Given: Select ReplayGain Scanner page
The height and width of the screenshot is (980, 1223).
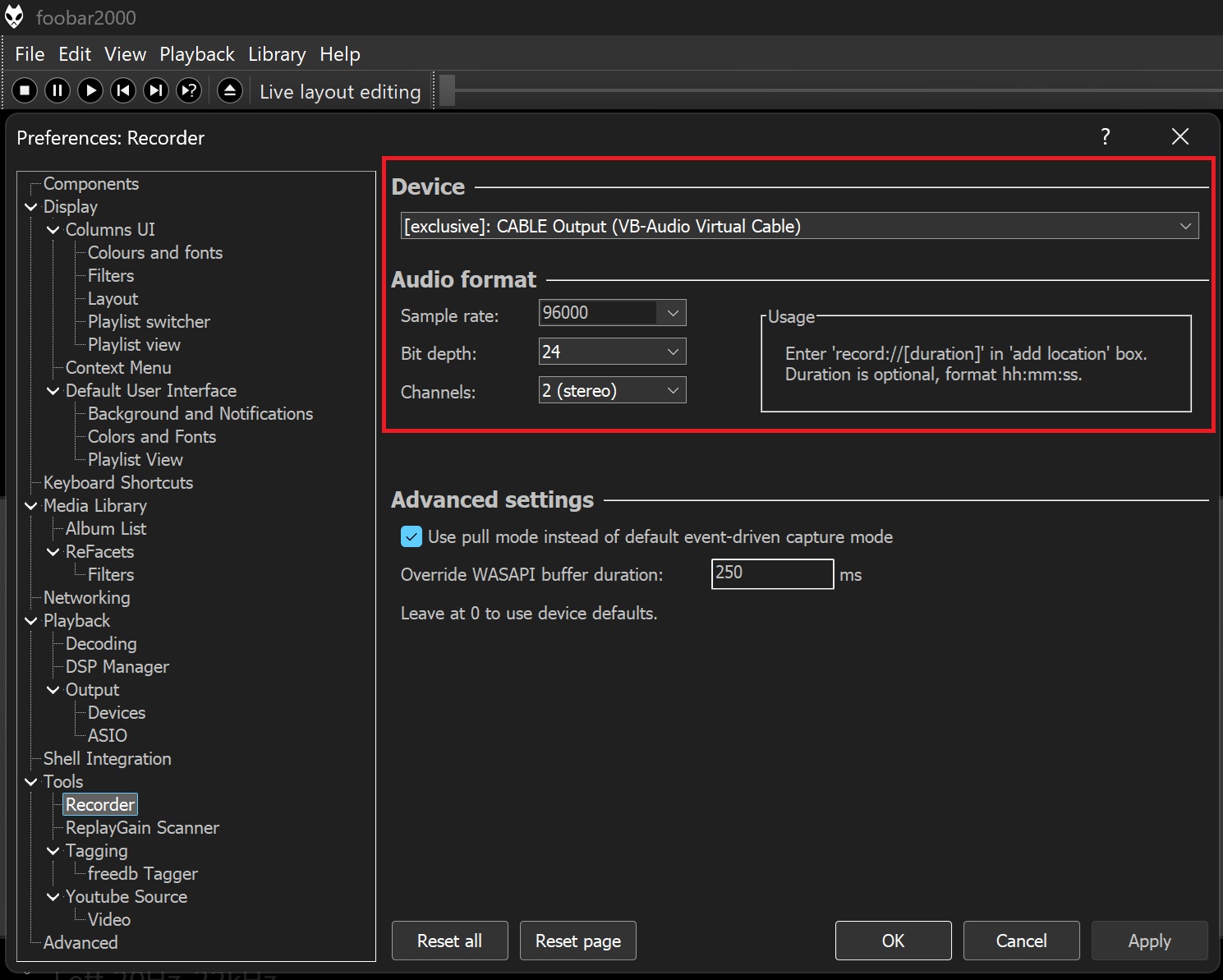Looking at the screenshot, I should click(x=142, y=828).
